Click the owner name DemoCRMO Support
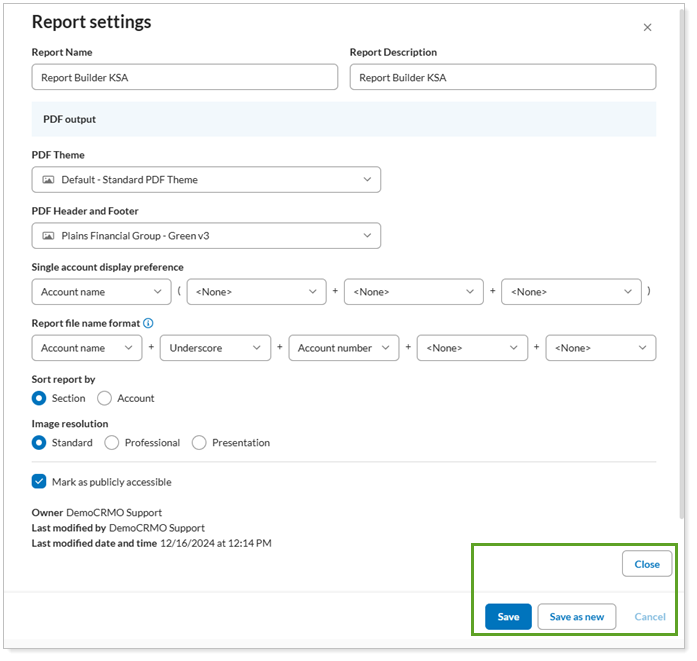Image resolution: width=697 pixels, height=661 pixels. pos(114,513)
